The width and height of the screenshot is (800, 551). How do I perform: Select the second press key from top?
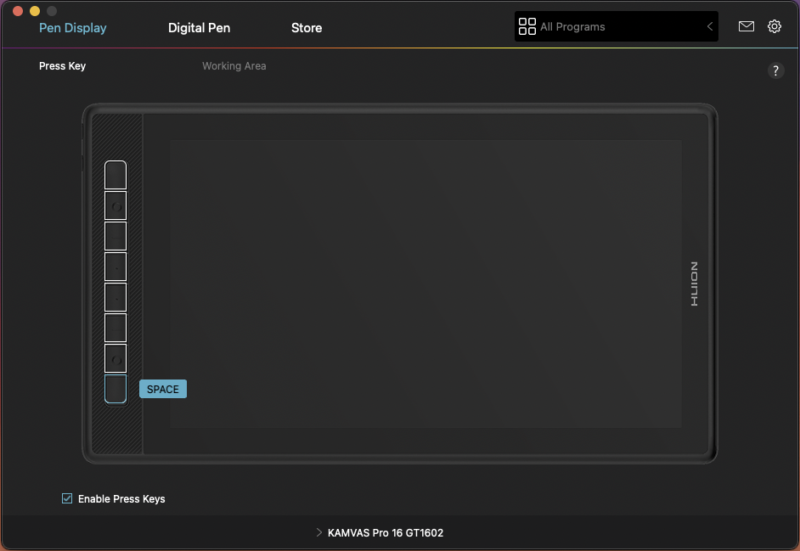pyautogui.click(x=115, y=206)
